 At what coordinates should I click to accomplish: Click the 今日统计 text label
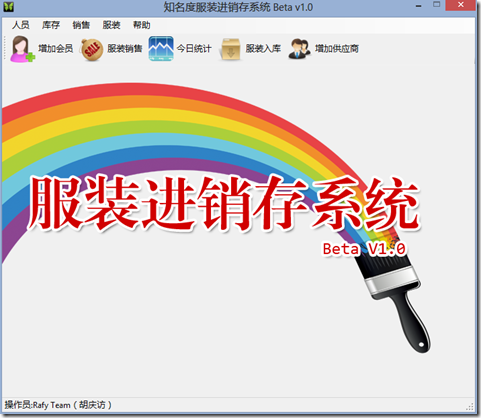(194, 49)
